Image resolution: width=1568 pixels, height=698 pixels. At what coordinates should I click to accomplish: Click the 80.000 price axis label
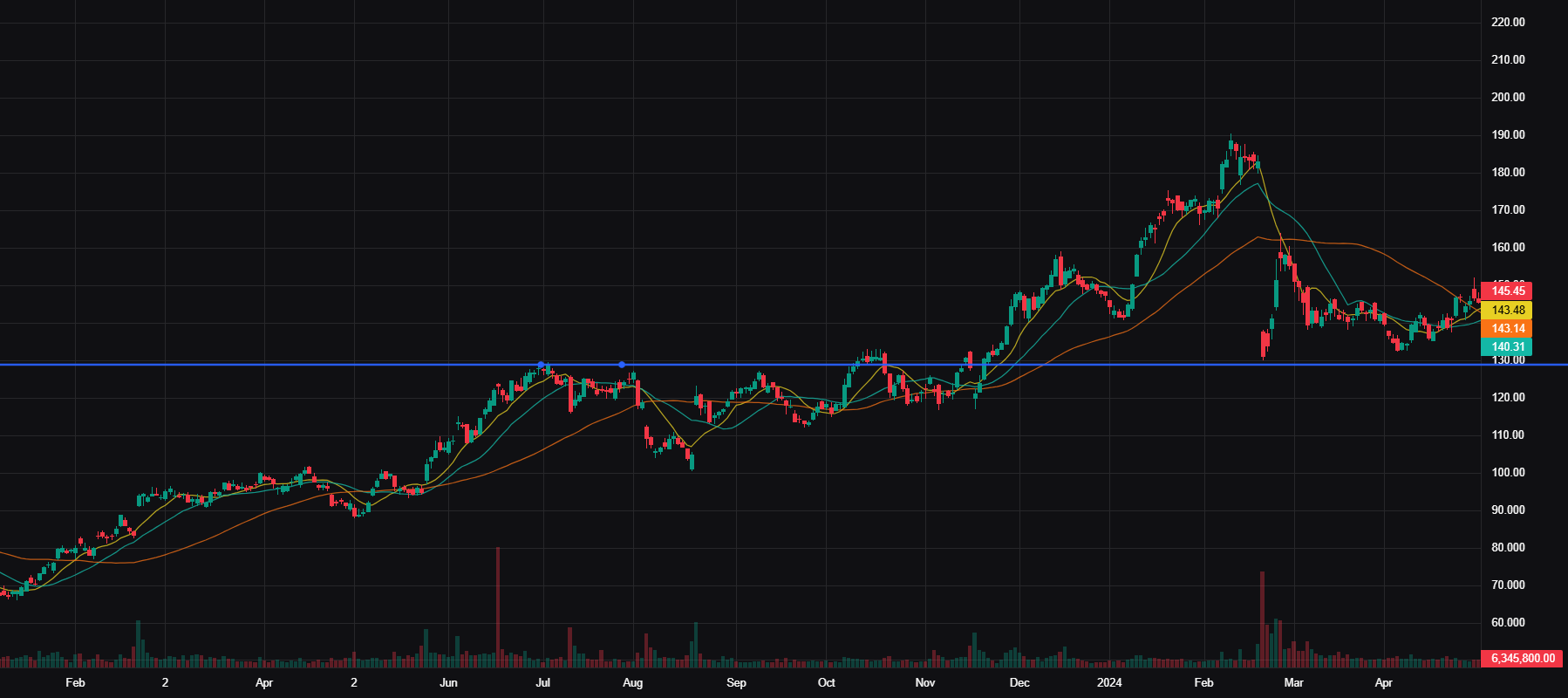point(1508,547)
